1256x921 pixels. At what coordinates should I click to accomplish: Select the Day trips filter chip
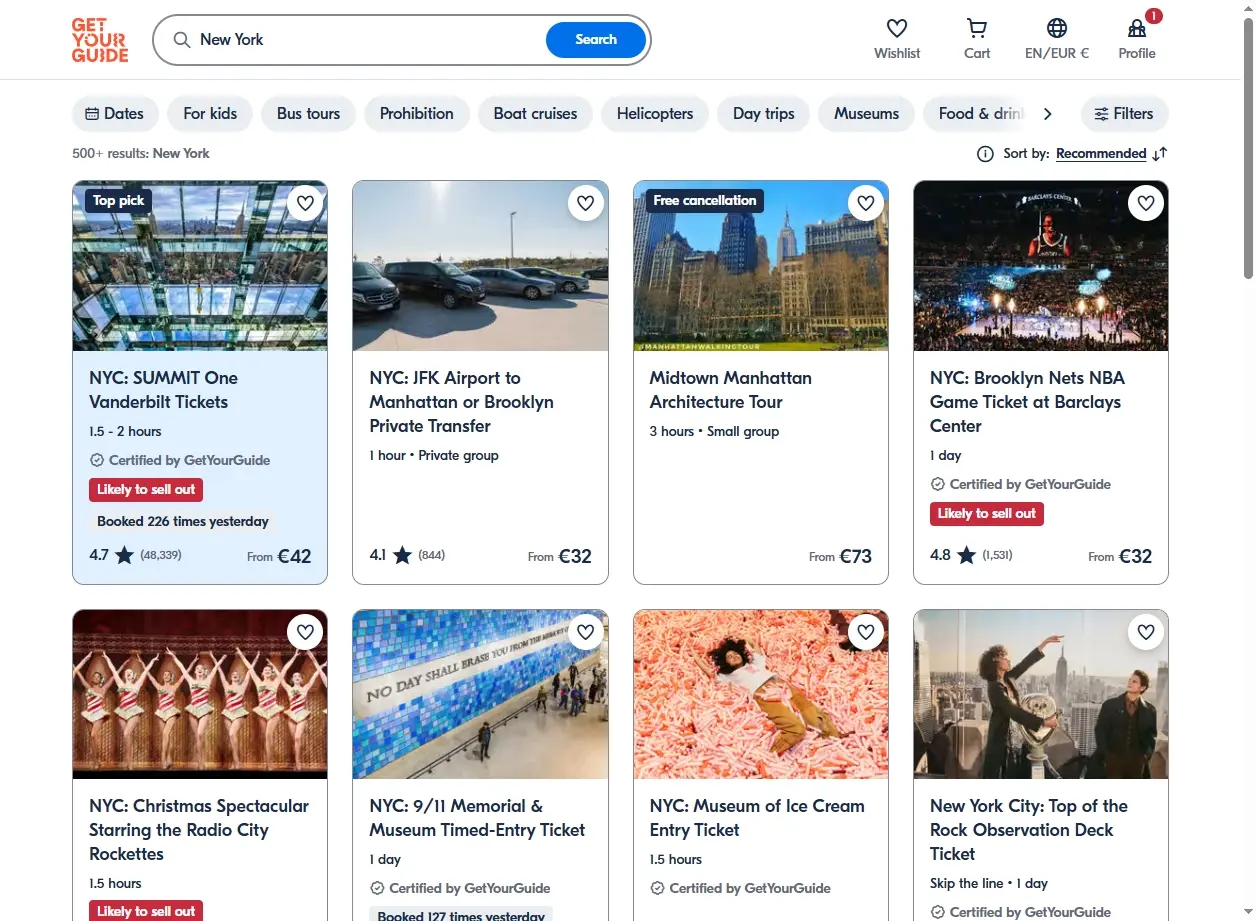[x=764, y=114]
